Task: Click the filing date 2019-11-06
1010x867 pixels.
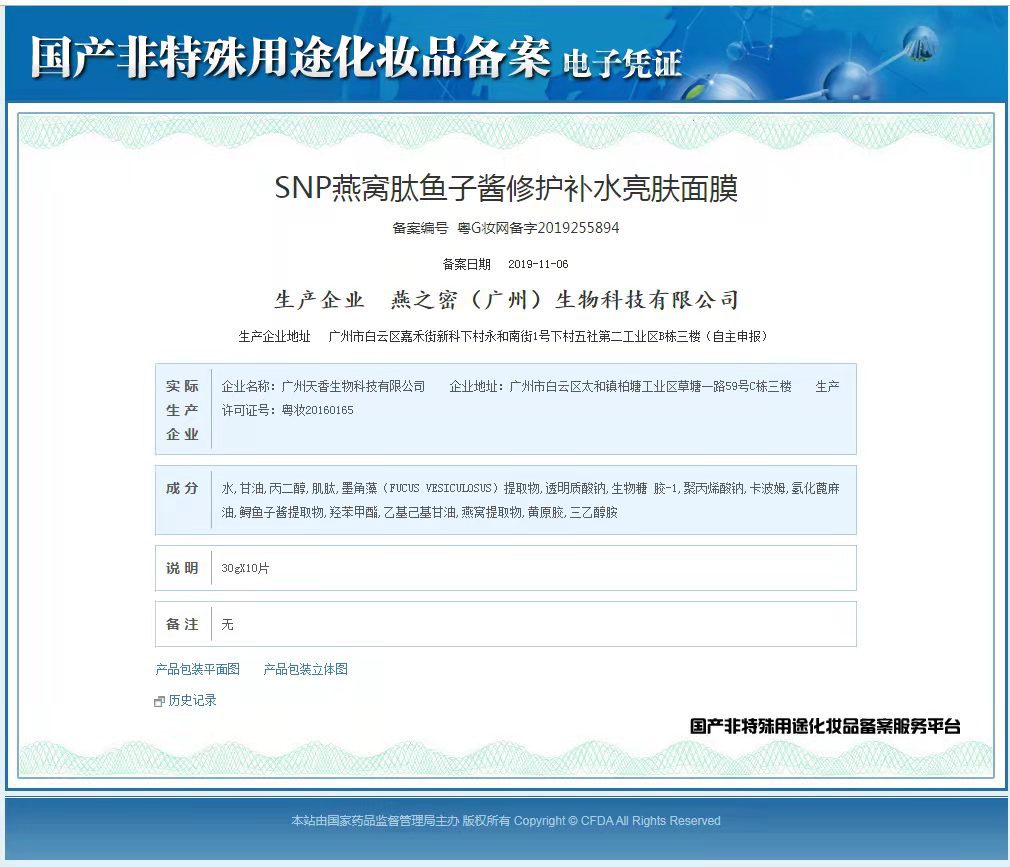Action: pyautogui.click(x=538, y=264)
